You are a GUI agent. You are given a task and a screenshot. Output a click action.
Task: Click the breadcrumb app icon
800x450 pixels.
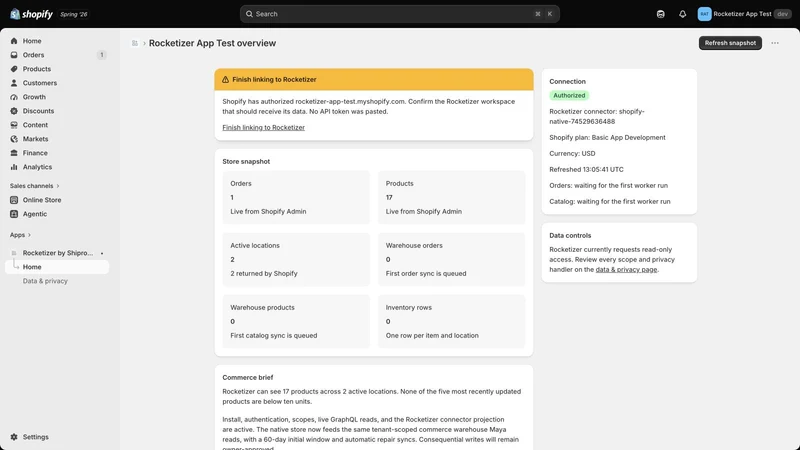135,43
